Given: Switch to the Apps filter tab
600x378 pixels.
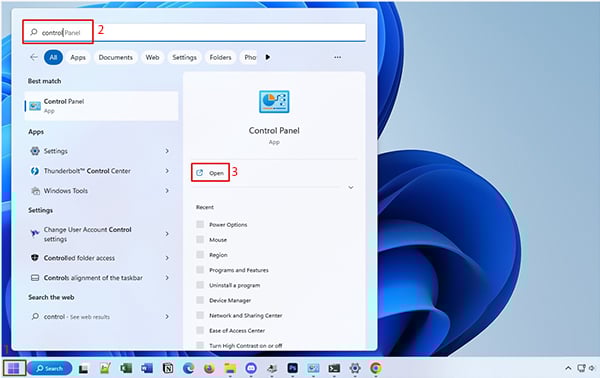Looking at the screenshot, I should (78, 57).
